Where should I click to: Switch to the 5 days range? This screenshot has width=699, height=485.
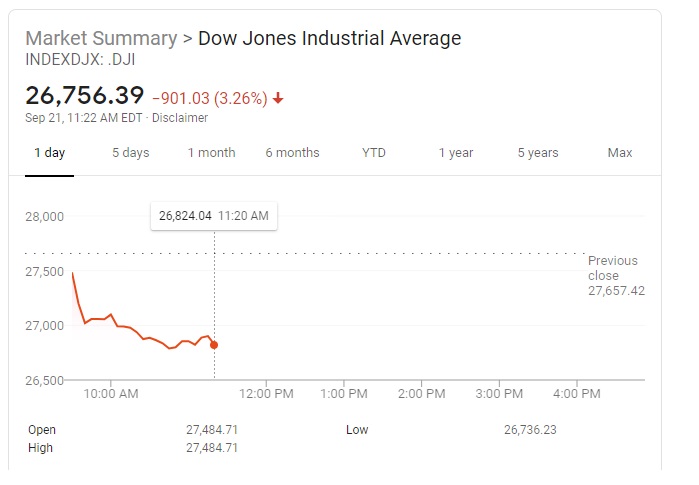click(x=130, y=153)
